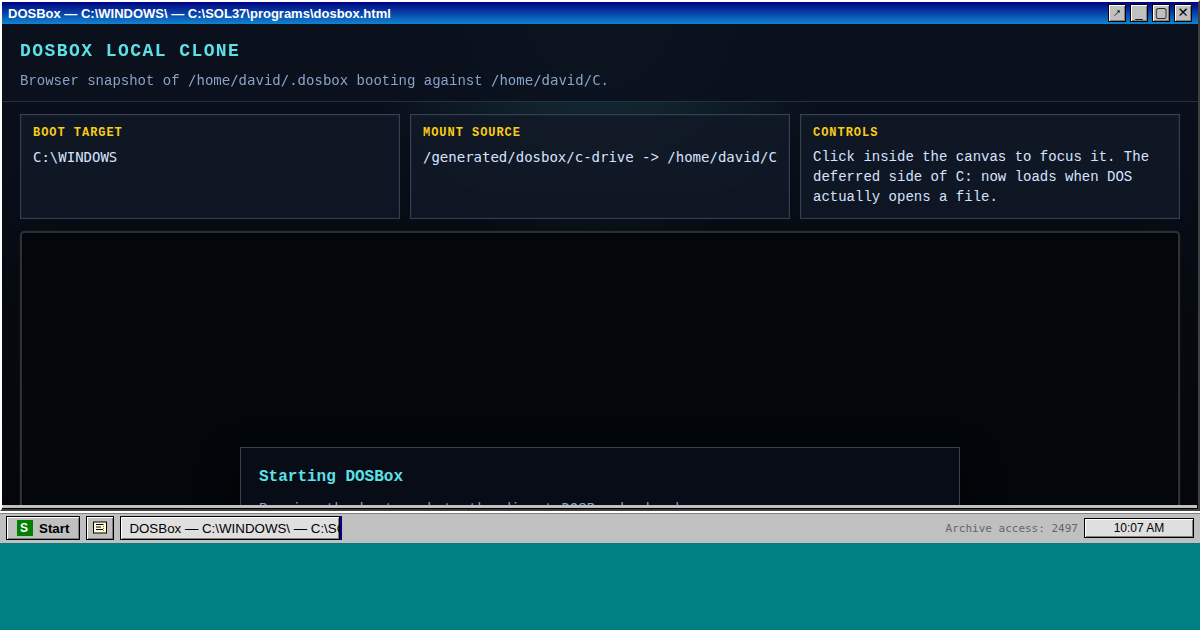Open the Start menu

tap(43, 528)
